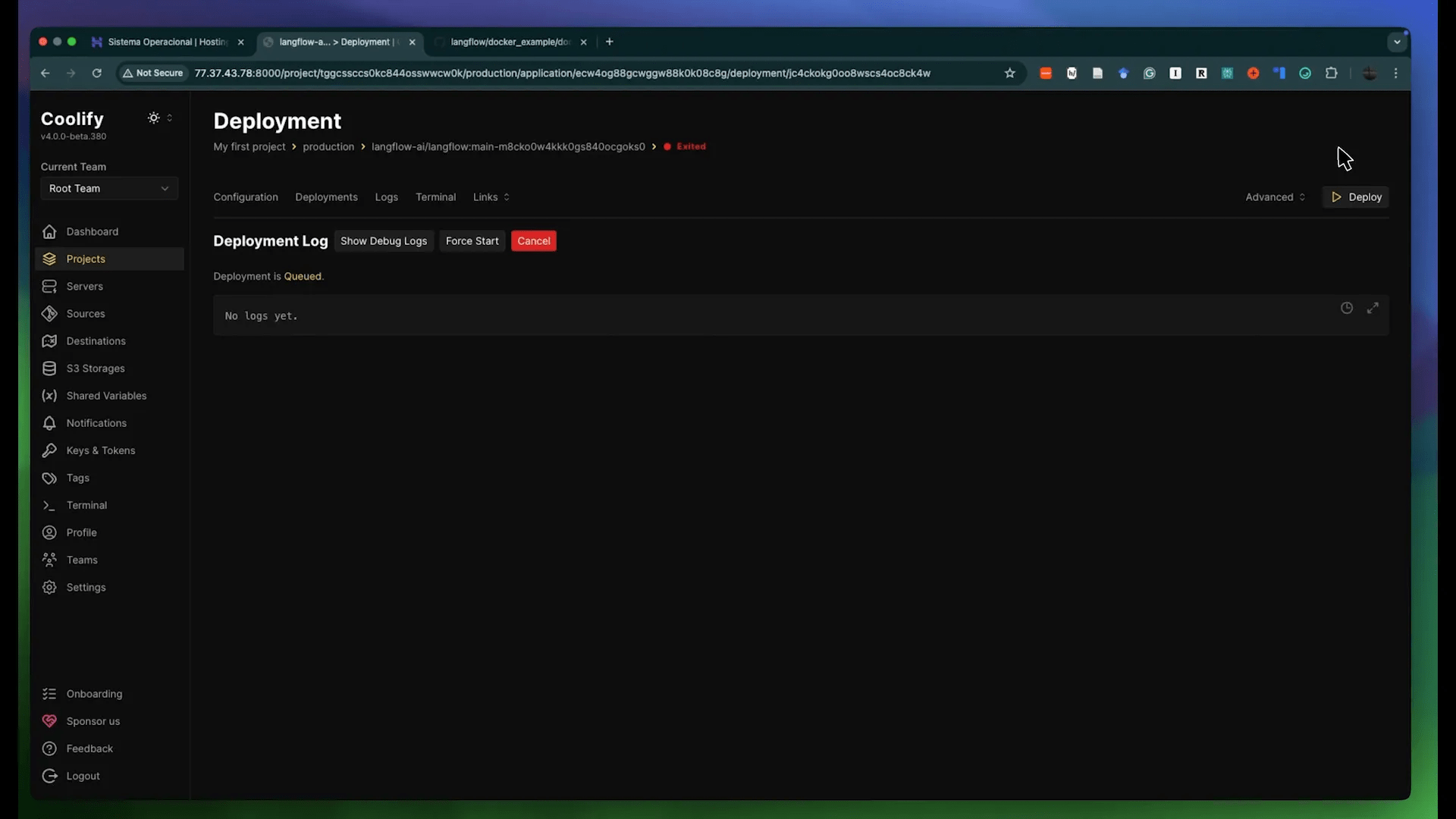
Task: Click the Notifications bell icon
Action: click(49, 422)
